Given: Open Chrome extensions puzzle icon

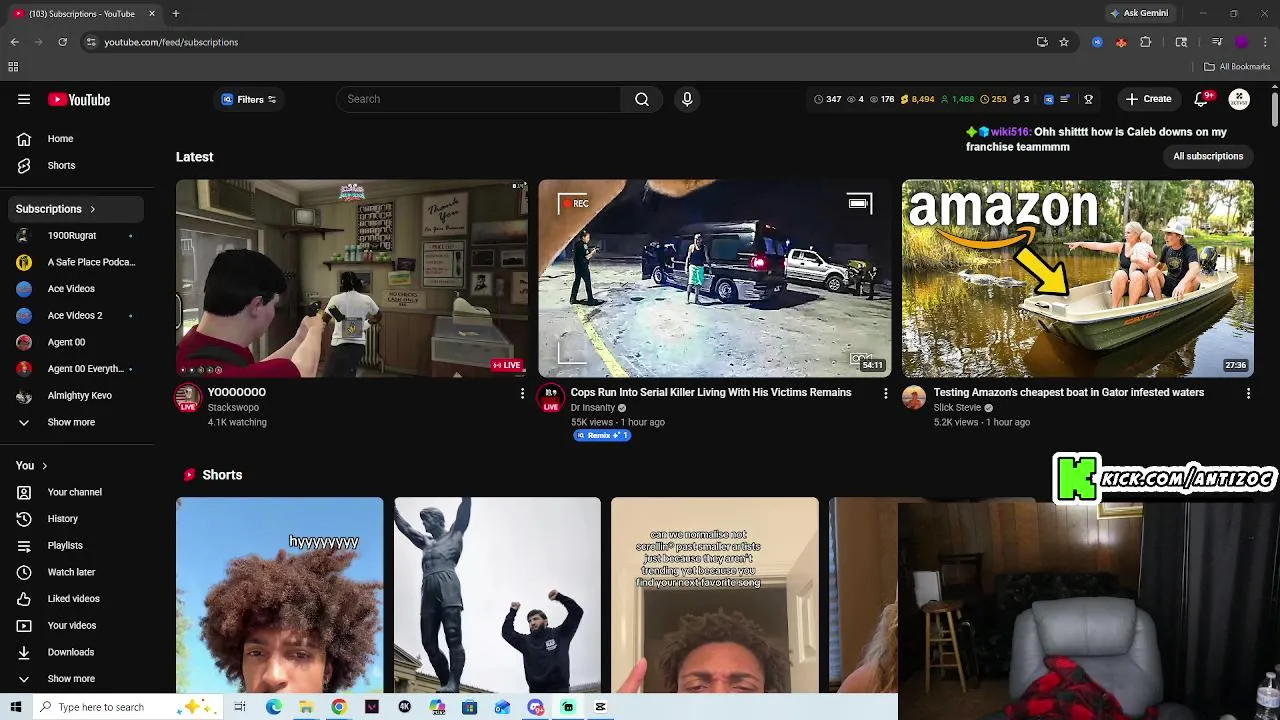Looking at the screenshot, I should coord(1146,42).
